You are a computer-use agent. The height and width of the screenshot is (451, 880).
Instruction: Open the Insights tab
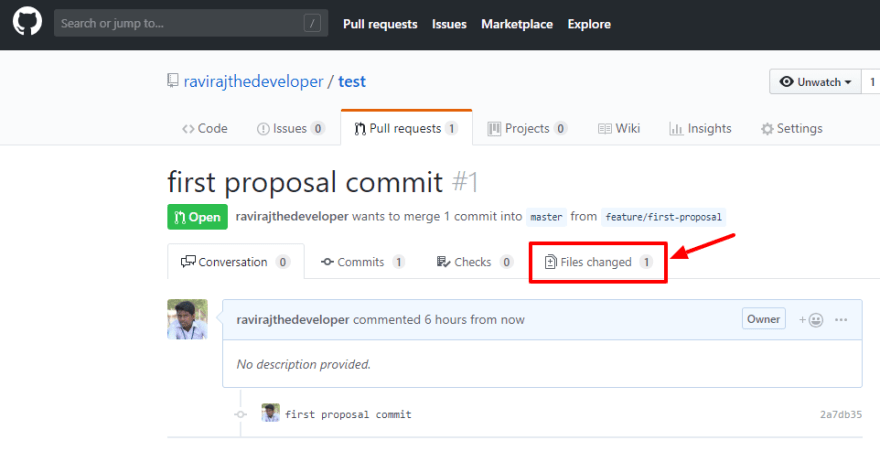click(x=700, y=128)
